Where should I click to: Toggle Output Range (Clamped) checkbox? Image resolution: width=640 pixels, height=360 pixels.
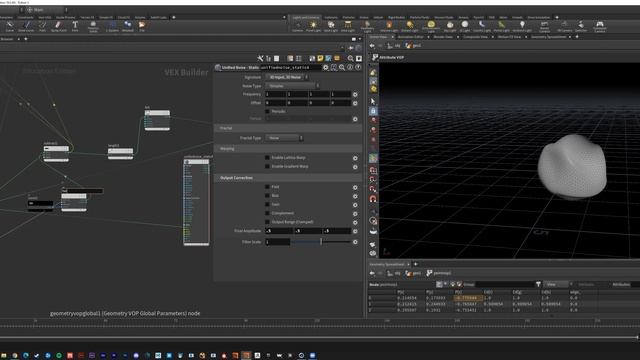click(x=267, y=222)
